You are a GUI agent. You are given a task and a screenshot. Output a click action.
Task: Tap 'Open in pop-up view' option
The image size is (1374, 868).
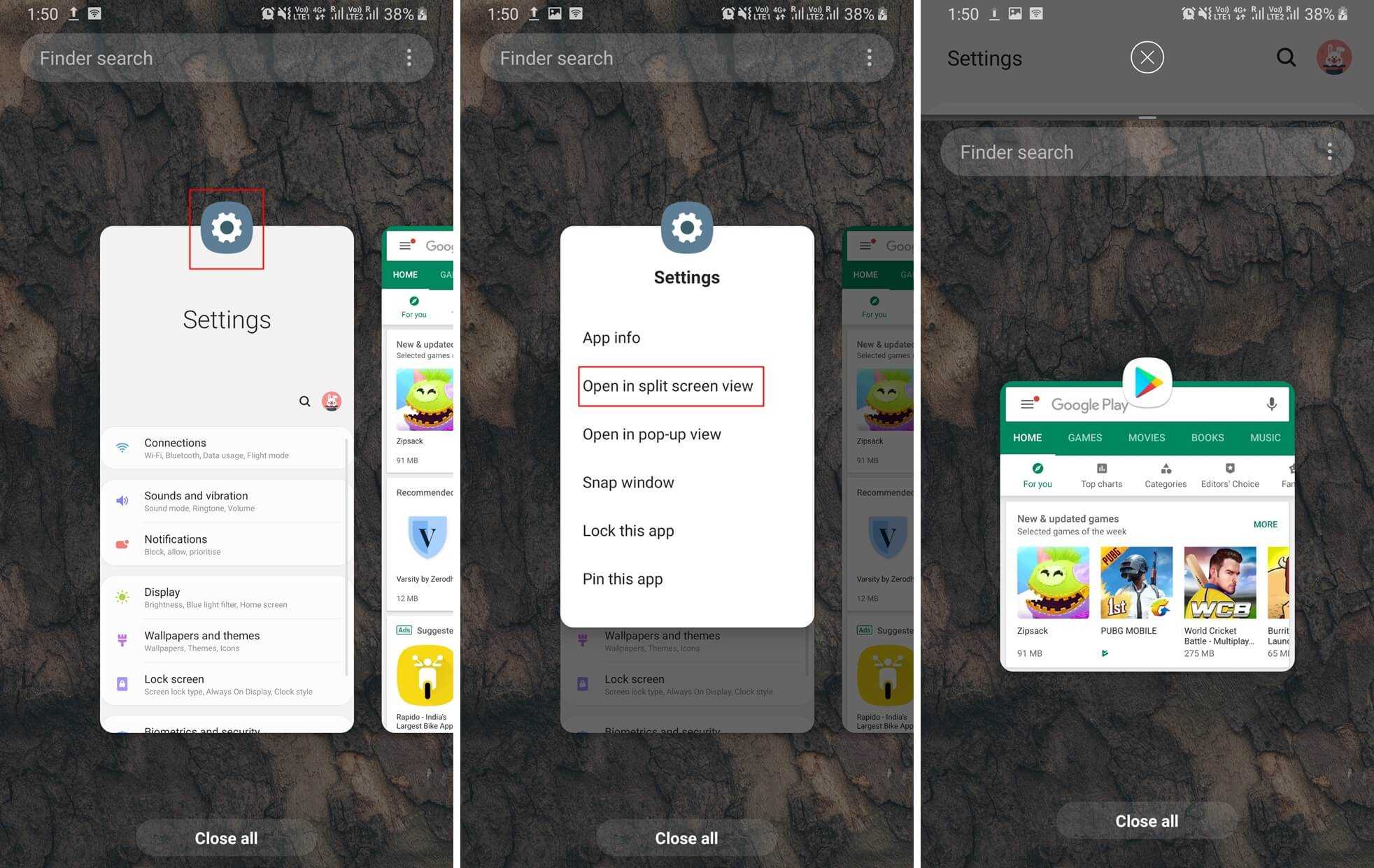(x=651, y=434)
